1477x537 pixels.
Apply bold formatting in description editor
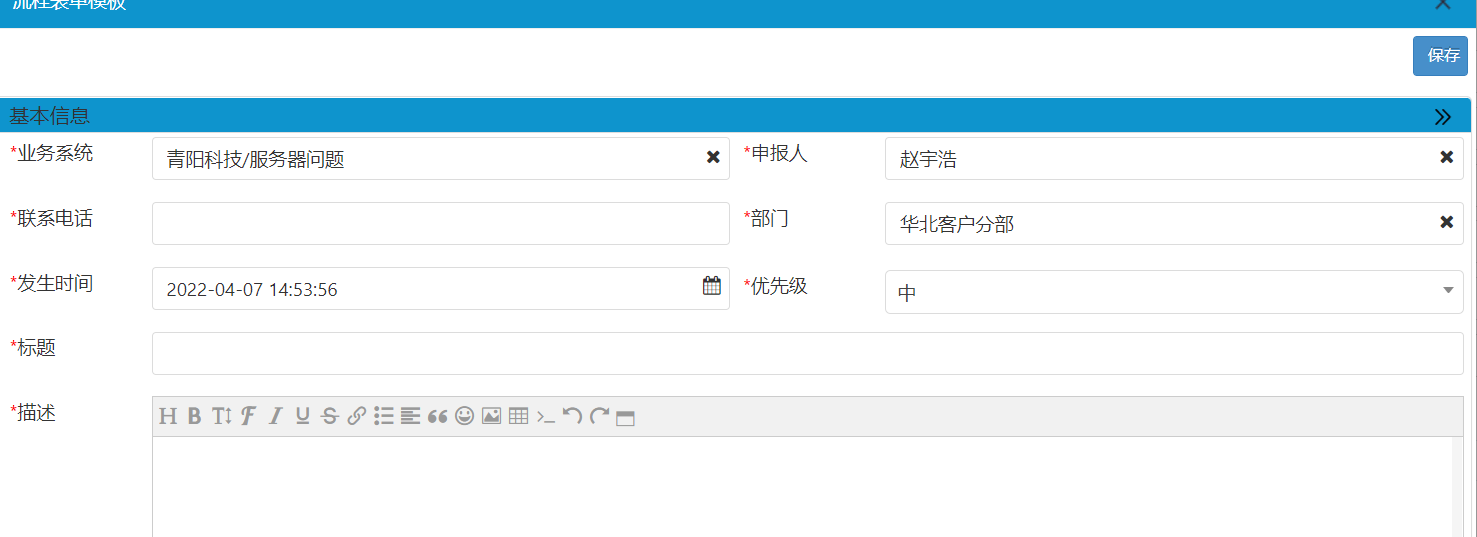[194, 416]
